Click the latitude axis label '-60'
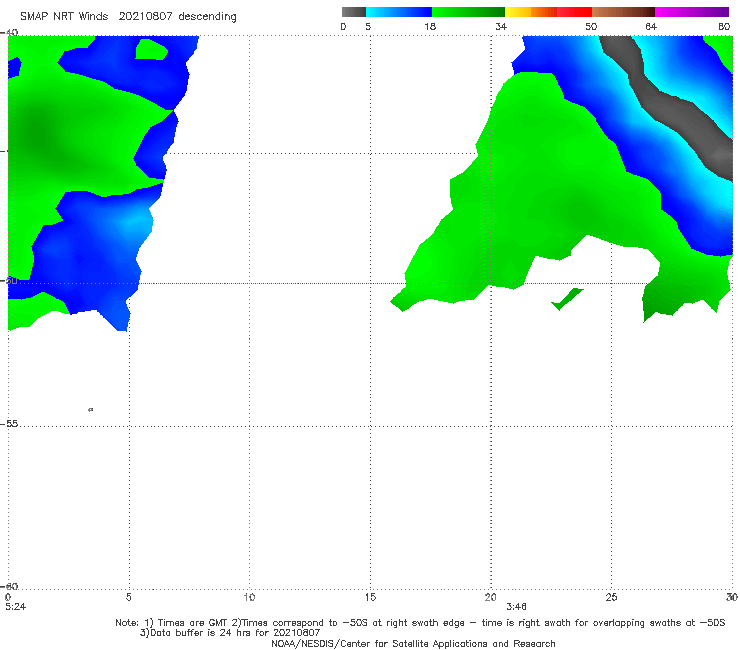The height and width of the screenshot is (650, 740). click(9, 586)
